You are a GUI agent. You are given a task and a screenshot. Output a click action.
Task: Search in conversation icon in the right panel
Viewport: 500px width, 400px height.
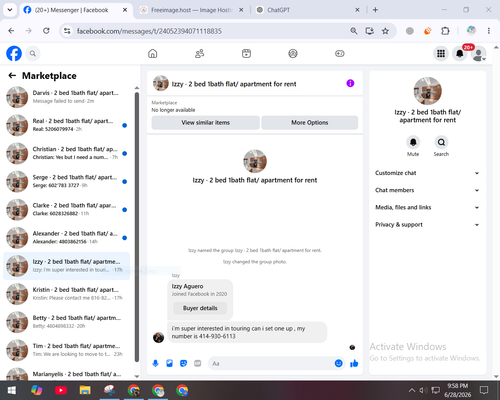[441, 142]
